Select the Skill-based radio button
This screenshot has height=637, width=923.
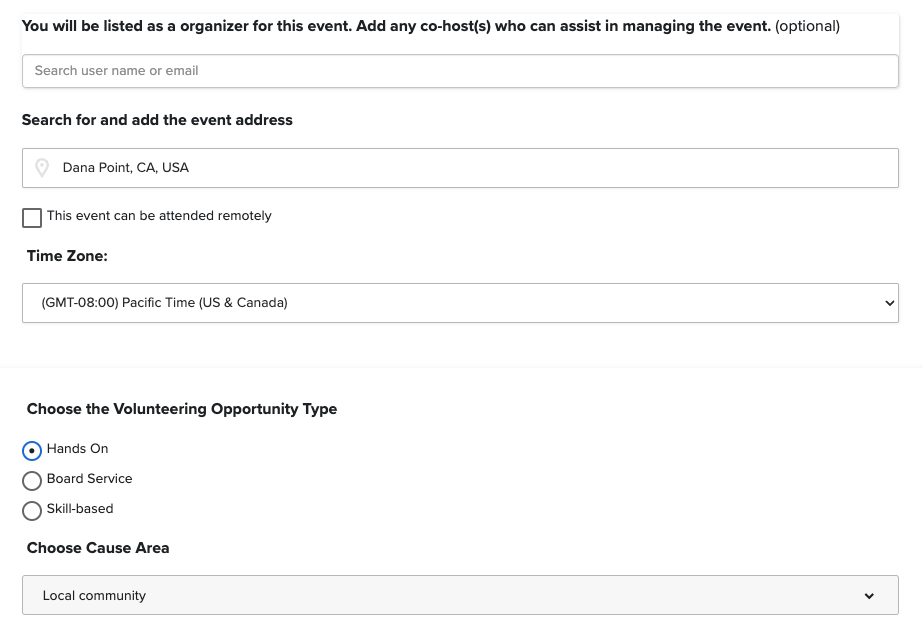click(32, 511)
